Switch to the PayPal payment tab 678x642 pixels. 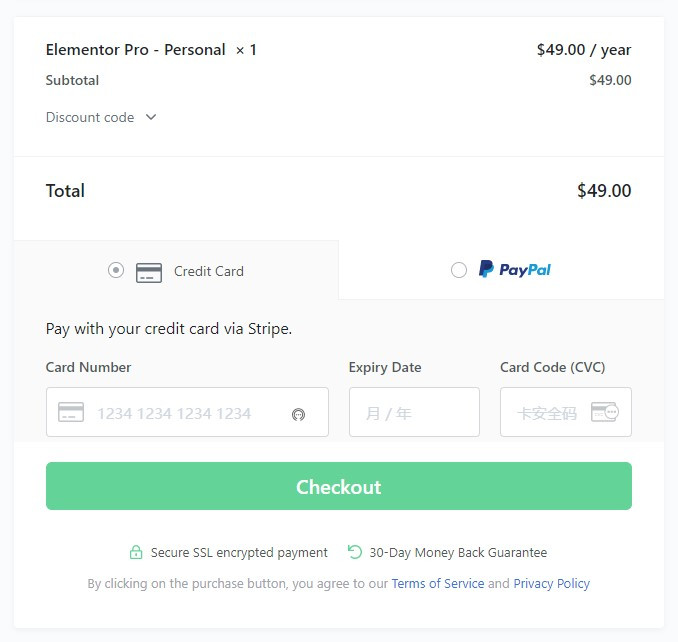501,270
